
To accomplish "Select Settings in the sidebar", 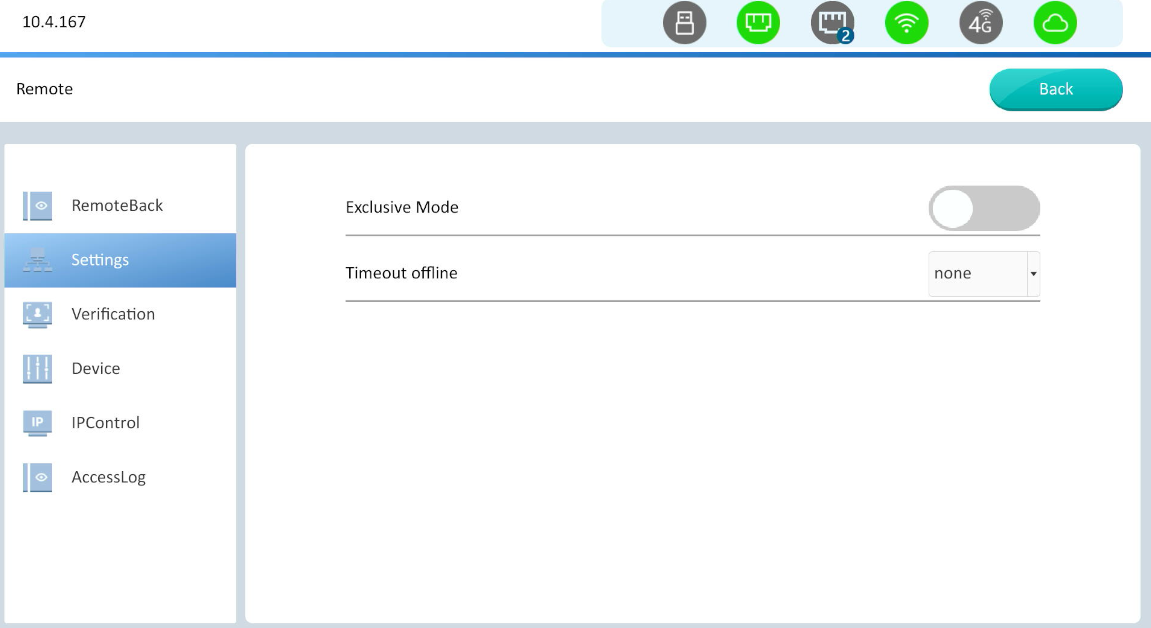I will [x=100, y=260].
